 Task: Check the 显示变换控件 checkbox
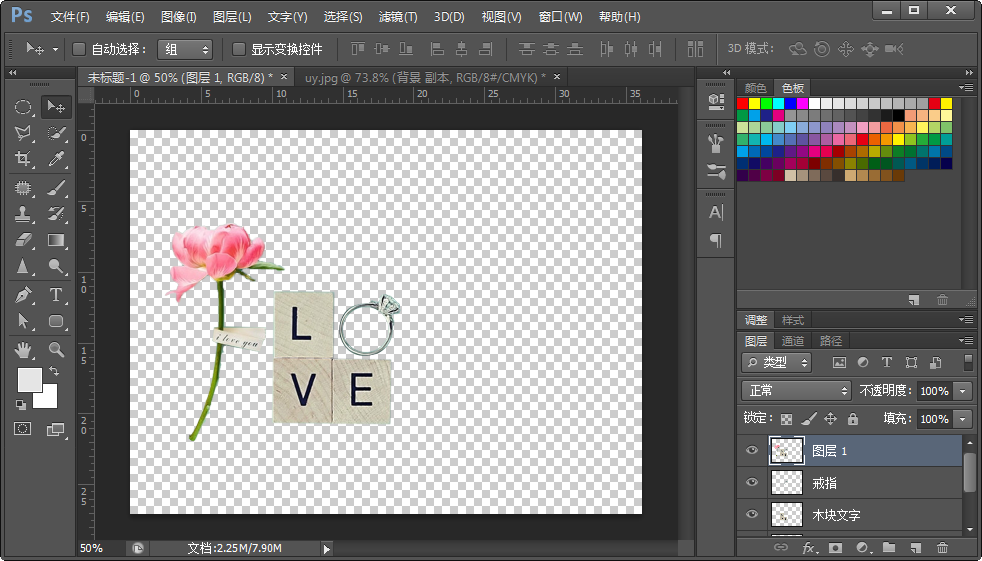point(239,49)
